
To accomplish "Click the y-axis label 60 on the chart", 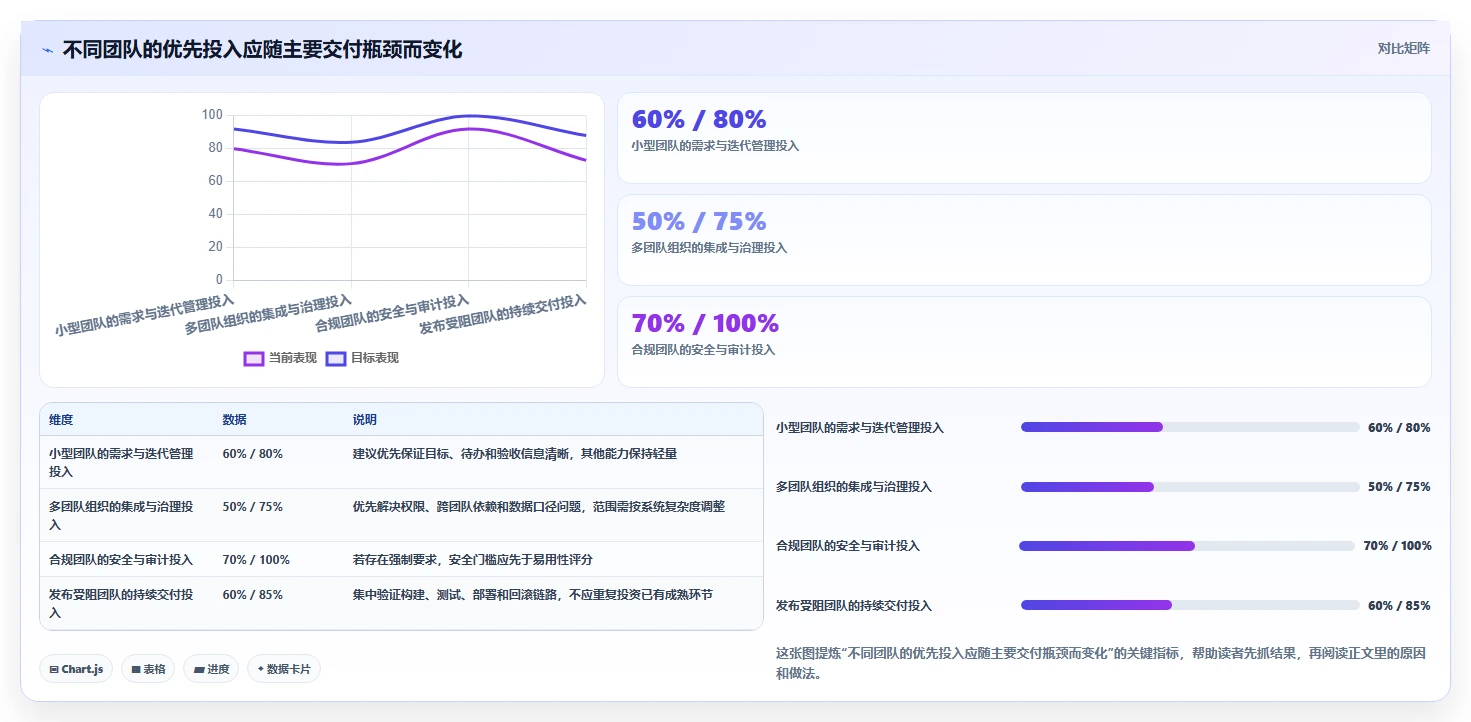I will 215,181.
